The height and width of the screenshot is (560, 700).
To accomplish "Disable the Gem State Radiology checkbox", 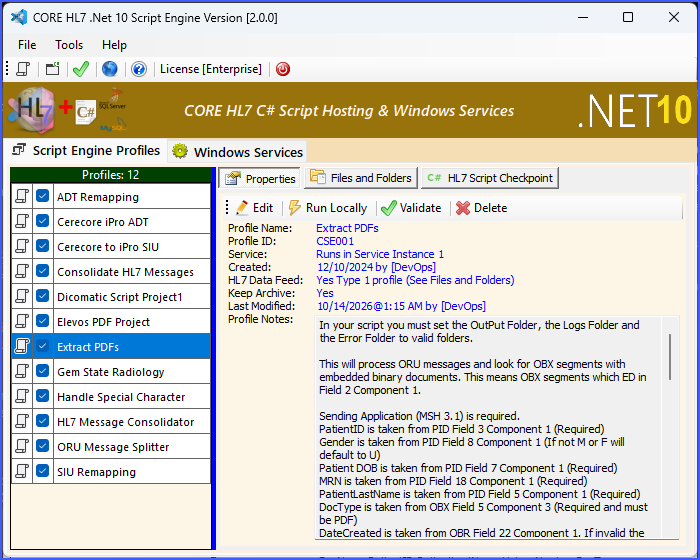I will pyautogui.click(x=43, y=371).
